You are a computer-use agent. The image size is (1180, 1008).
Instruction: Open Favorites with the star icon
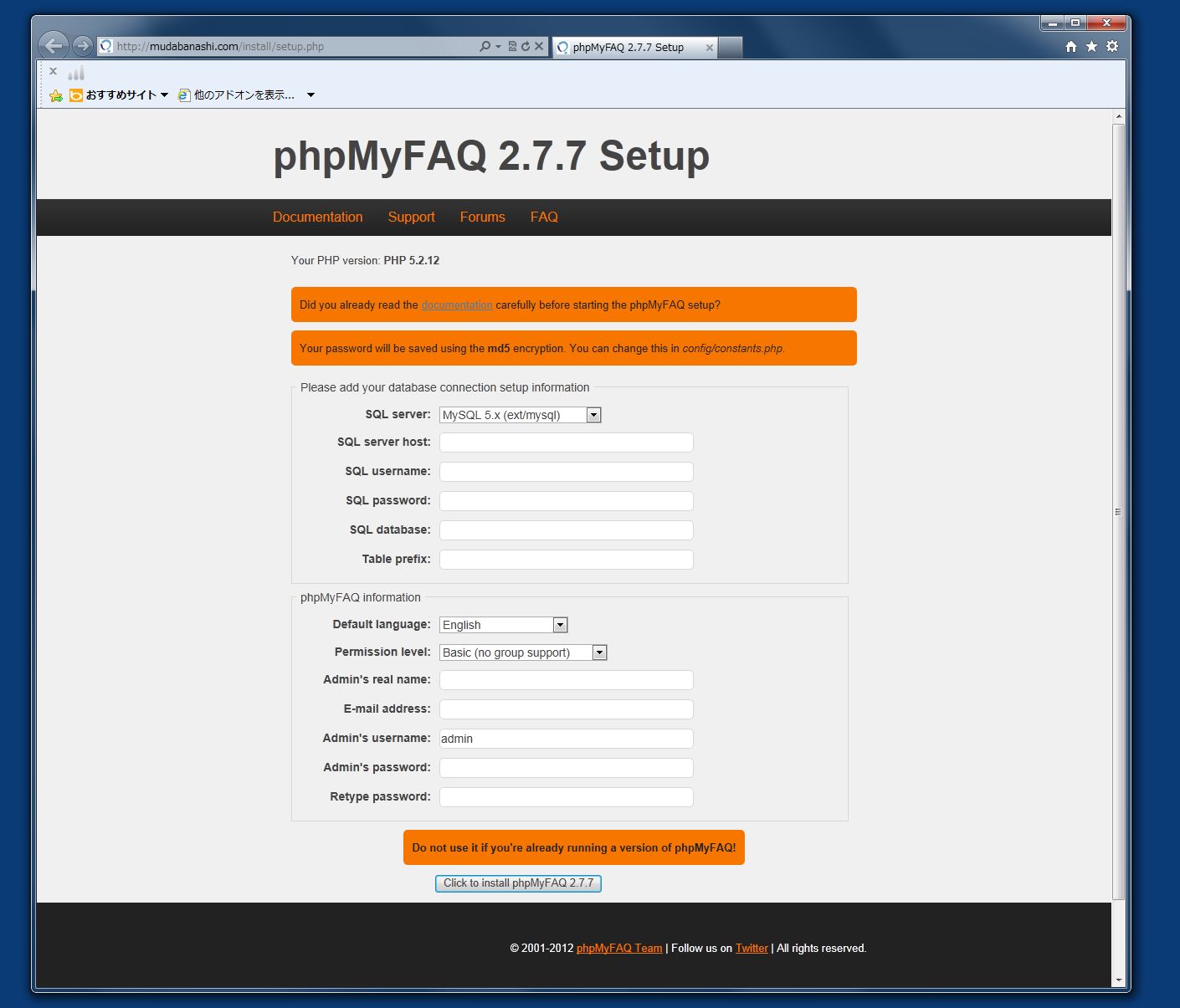point(1091,47)
